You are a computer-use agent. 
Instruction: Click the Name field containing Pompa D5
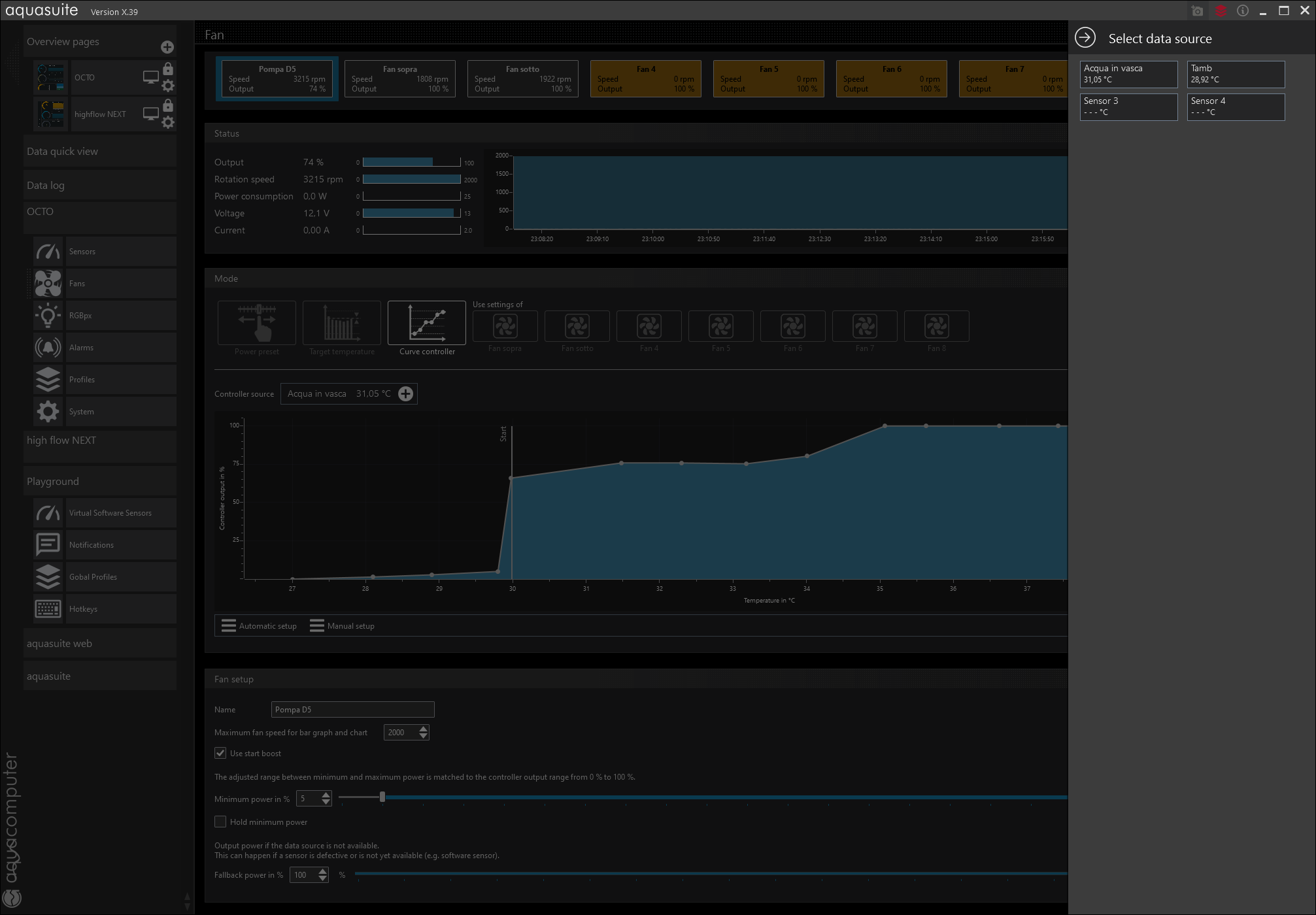click(x=353, y=710)
